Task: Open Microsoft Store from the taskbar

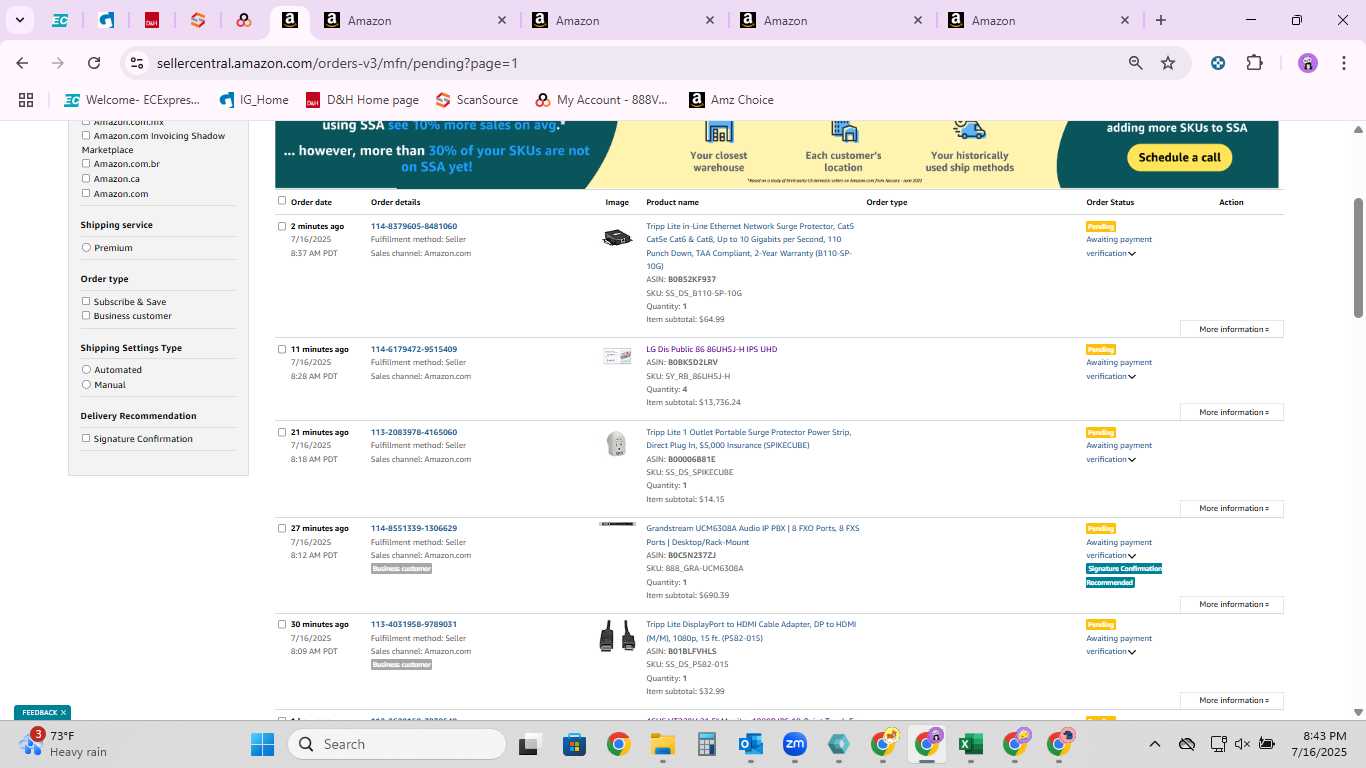Action: point(574,744)
